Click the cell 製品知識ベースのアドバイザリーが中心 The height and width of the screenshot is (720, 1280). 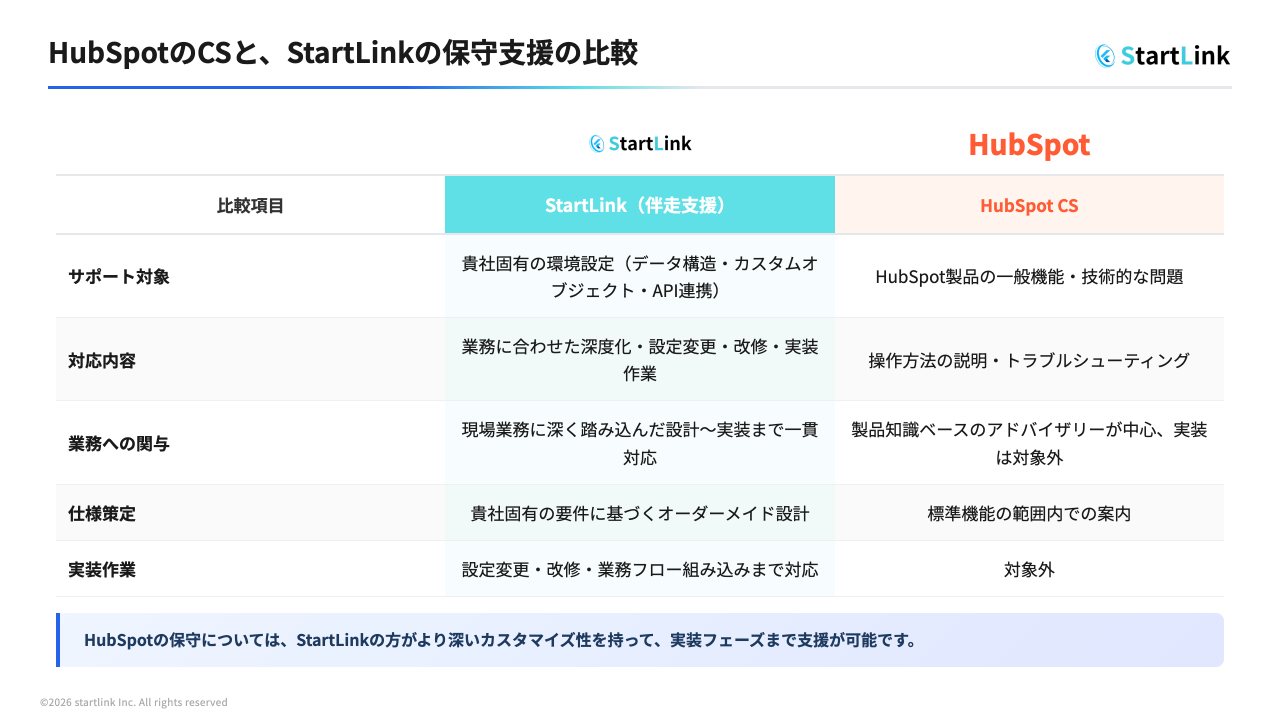[1029, 444]
